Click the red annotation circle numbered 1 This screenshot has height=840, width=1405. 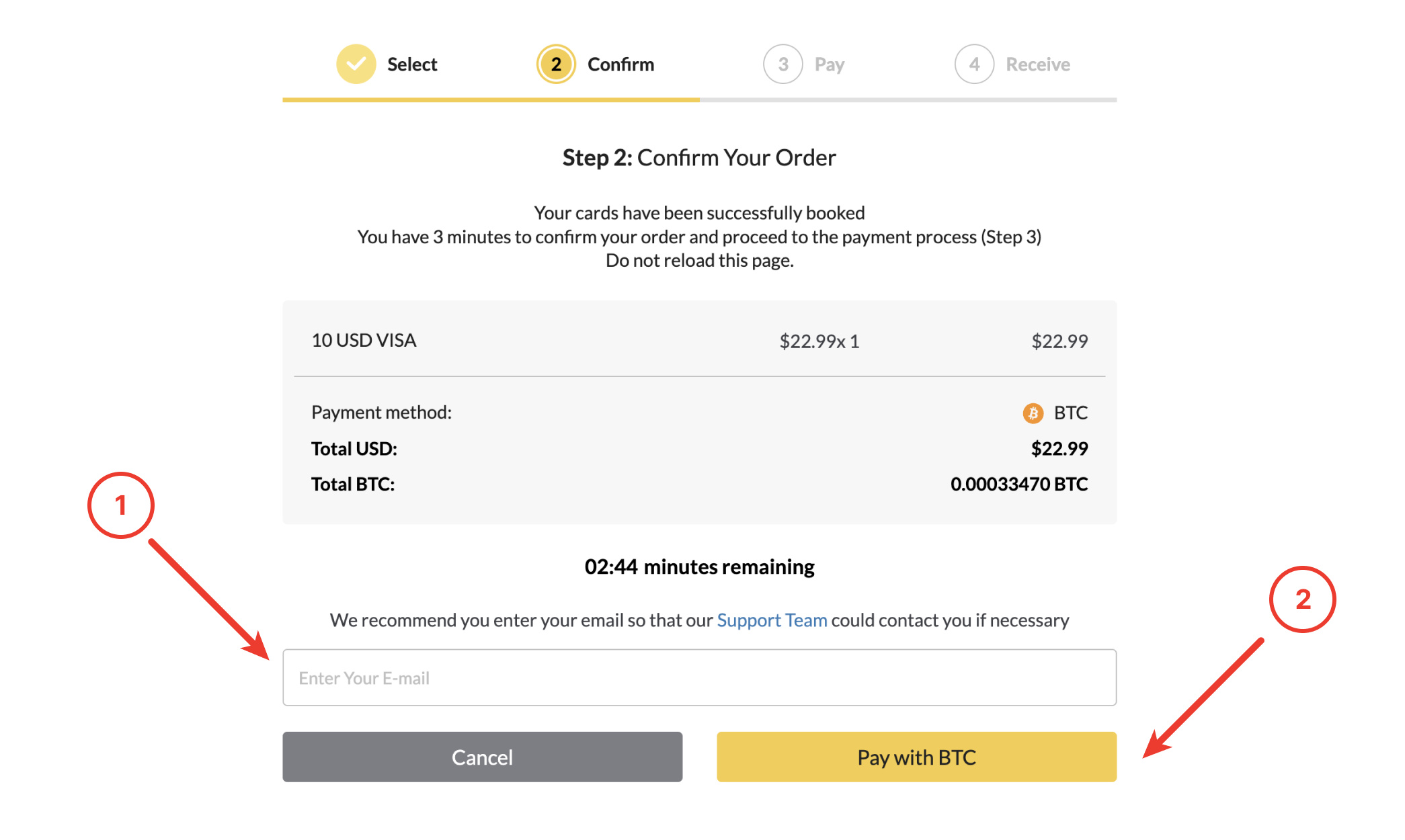tap(121, 505)
